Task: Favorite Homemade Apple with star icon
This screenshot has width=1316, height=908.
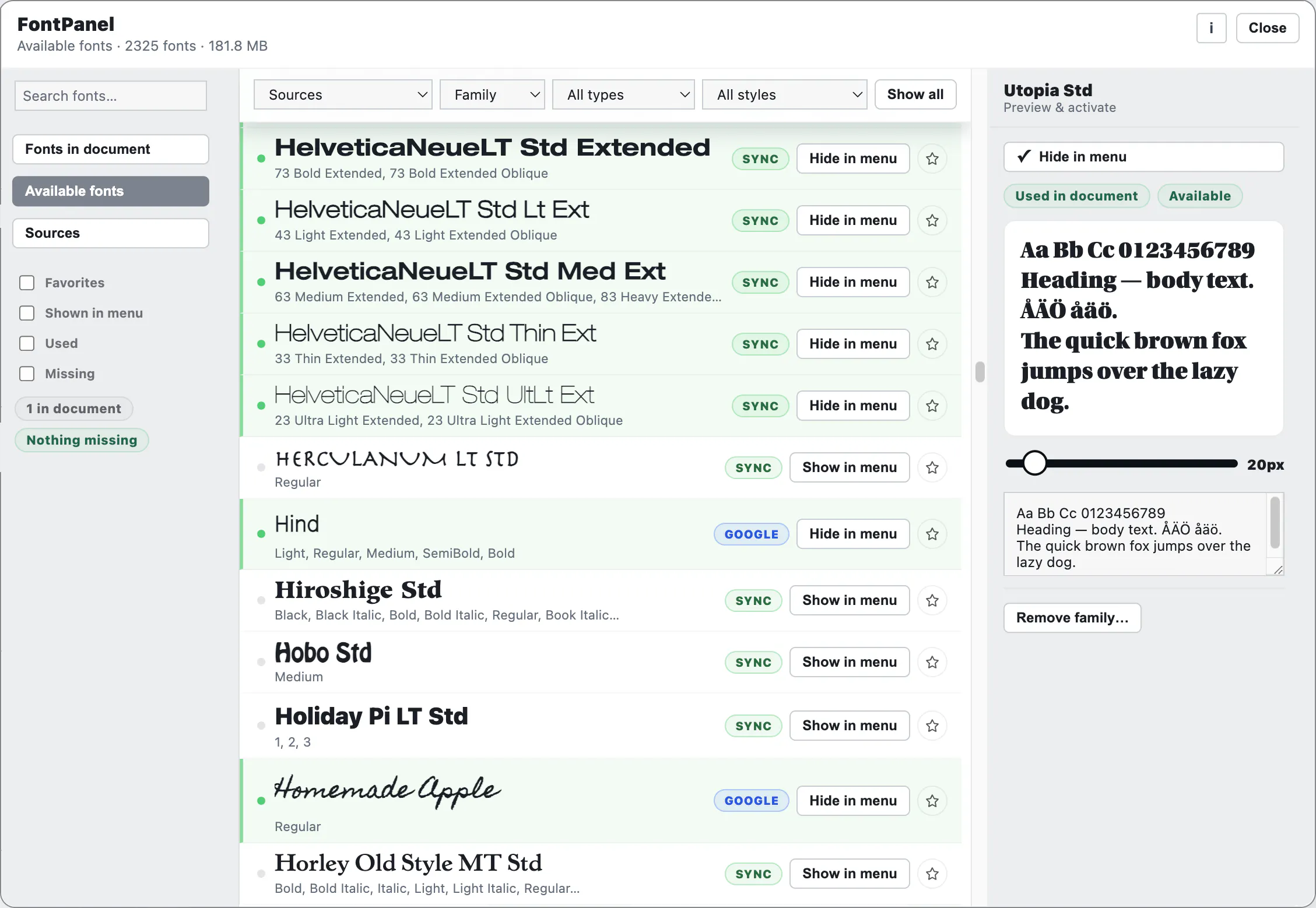Action: [932, 801]
